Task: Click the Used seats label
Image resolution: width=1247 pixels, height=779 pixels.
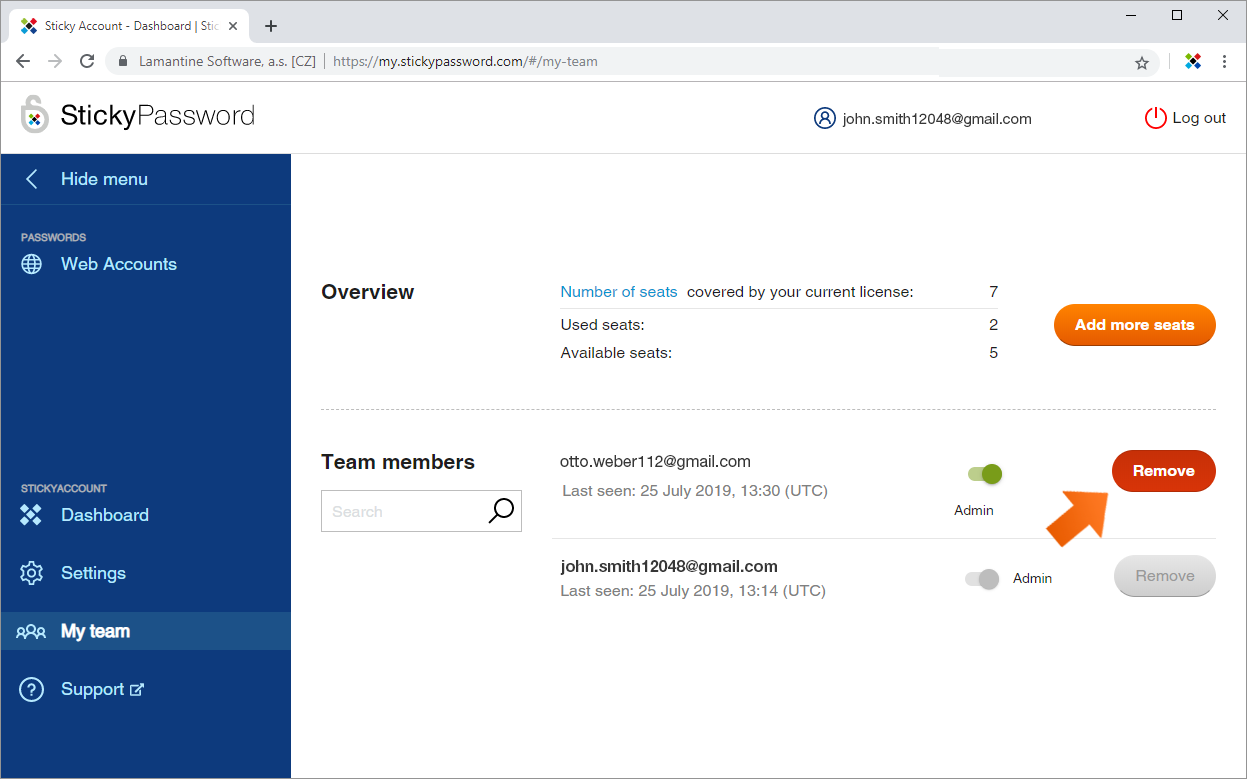Action: (x=603, y=325)
